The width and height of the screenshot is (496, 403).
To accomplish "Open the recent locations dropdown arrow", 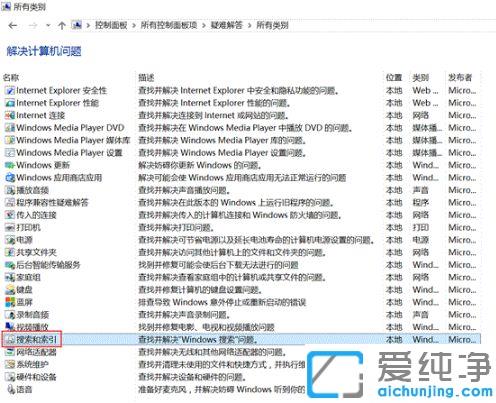I will point(48,25).
